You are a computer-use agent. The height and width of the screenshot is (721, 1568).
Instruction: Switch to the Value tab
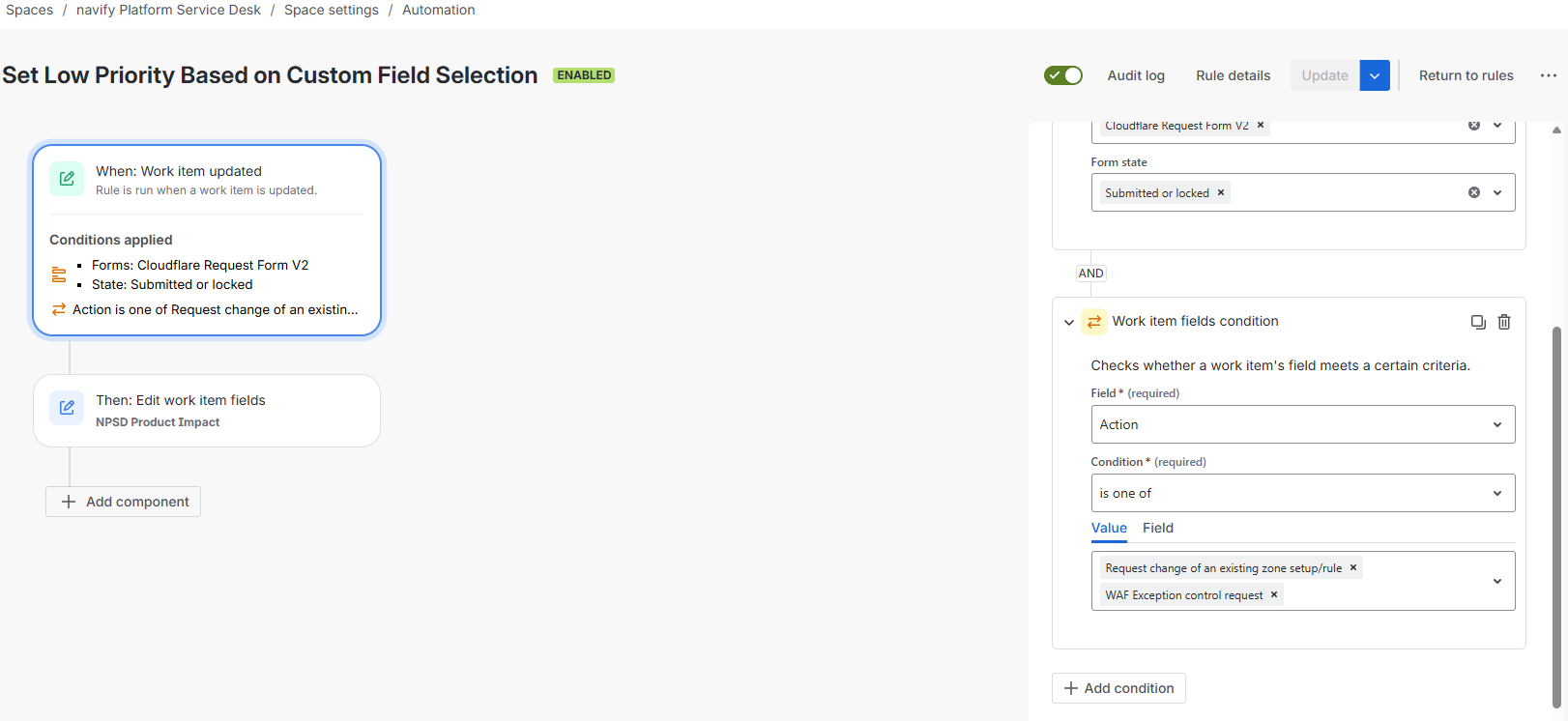point(1109,528)
